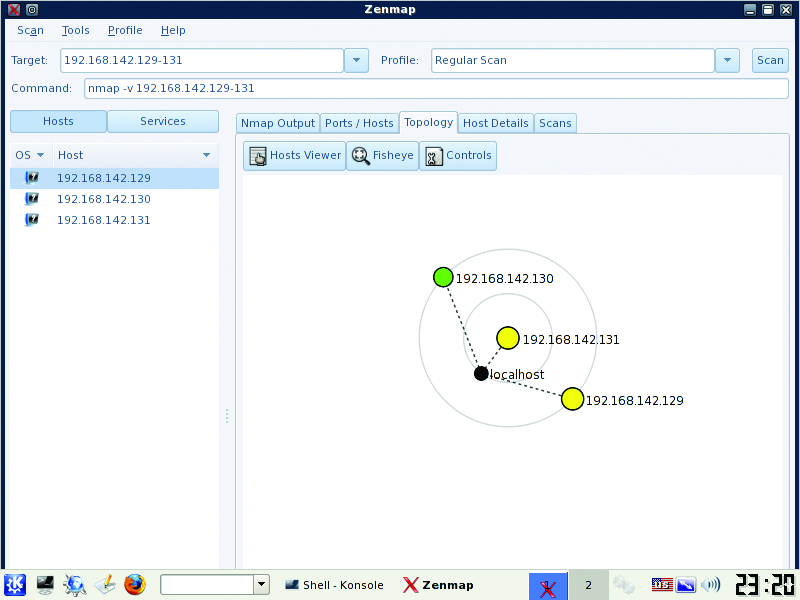This screenshot has height=600, width=800.
Task: Click yellow node for 192.168.142.131
Action: tap(508, 339)
